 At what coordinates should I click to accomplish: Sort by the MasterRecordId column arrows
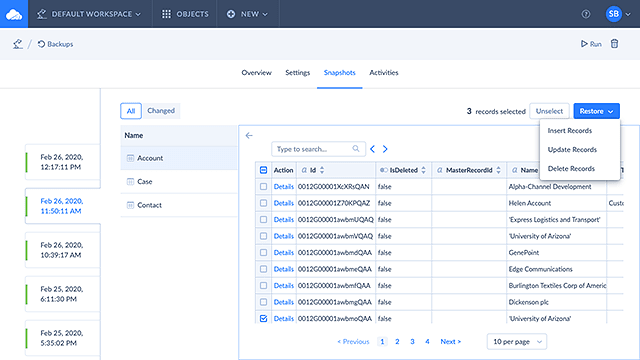[x=498, y=170]
